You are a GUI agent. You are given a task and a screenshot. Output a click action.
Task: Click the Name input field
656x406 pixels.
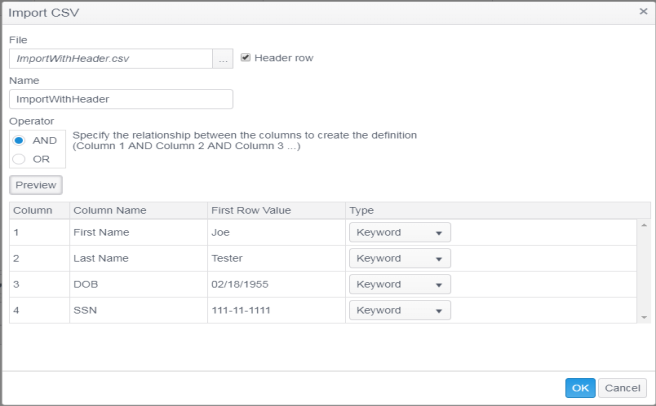[x=120, y=99]
